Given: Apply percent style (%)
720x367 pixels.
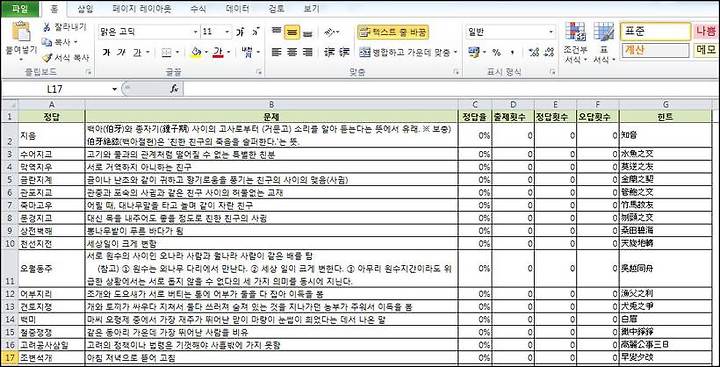Looking at the screenshot, I should click(496, 52).
